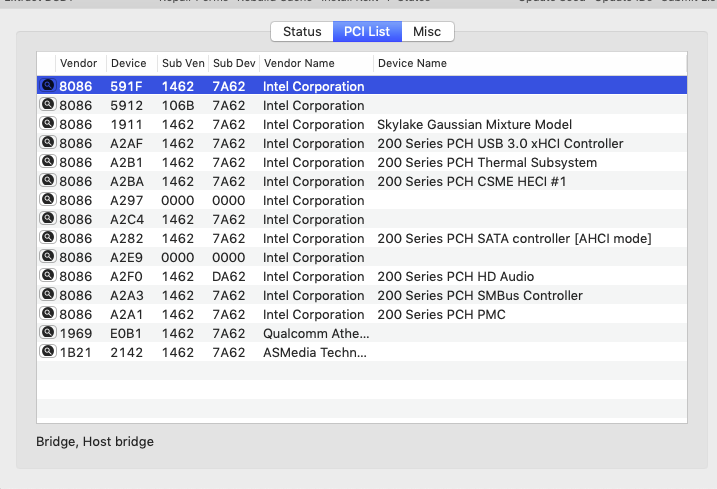Select 200 Series PCH Thermal Subsystem entry
This screenshot has height=489, width=717.
pos(487,162)
